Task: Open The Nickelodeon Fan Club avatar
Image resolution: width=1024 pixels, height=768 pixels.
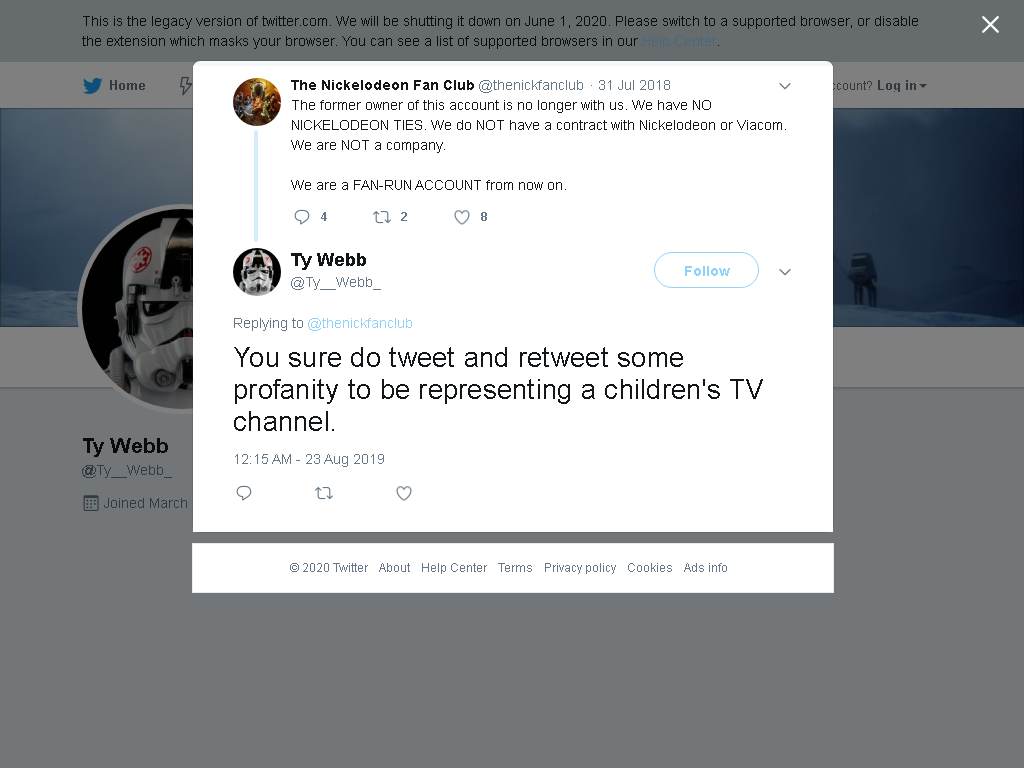Action: (x=257, y=102)
